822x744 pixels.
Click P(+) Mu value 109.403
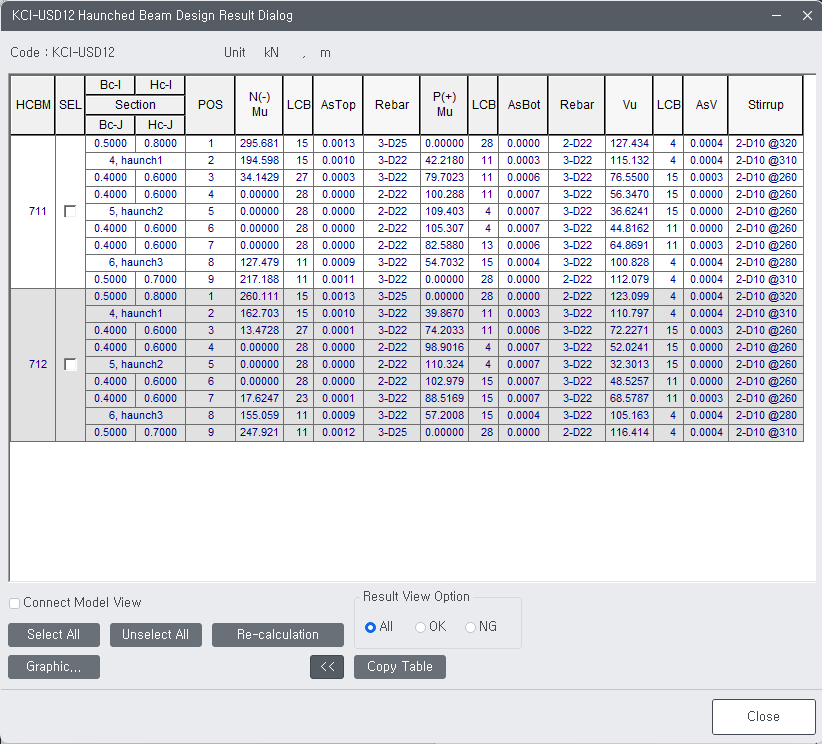[444, 211]
